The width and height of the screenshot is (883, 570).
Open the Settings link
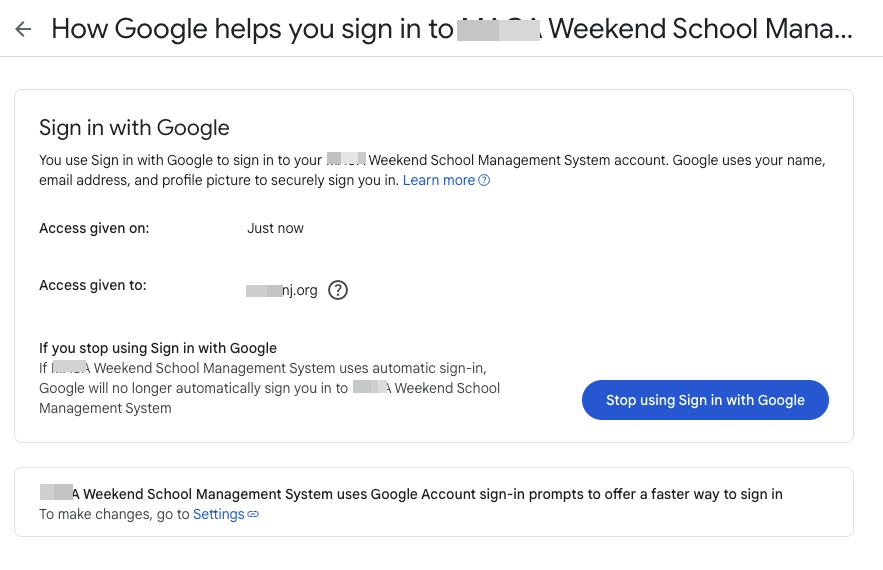click(218, 514)
